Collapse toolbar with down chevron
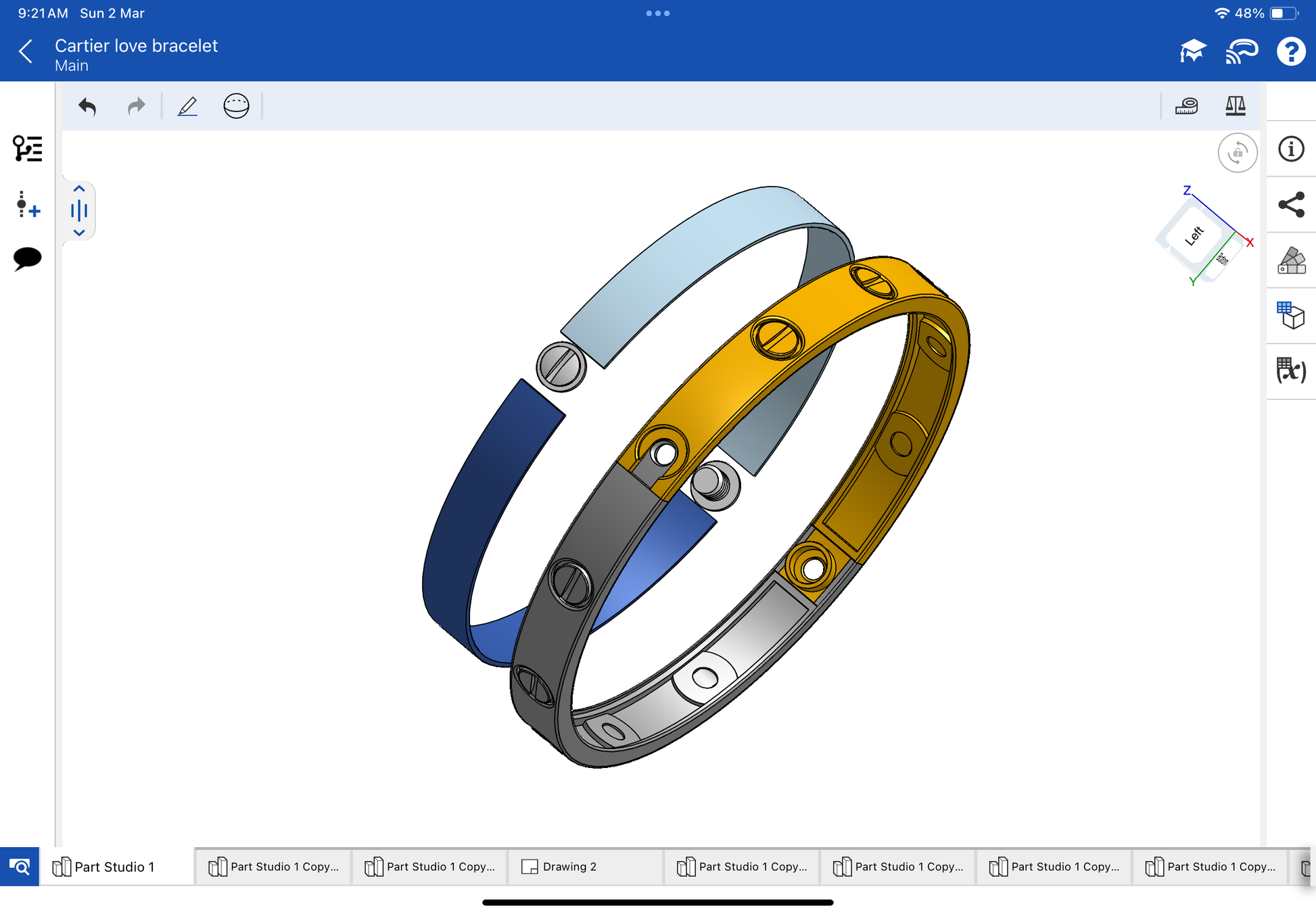Viewport: 1316px width, 914px height. tap(79, 233)
